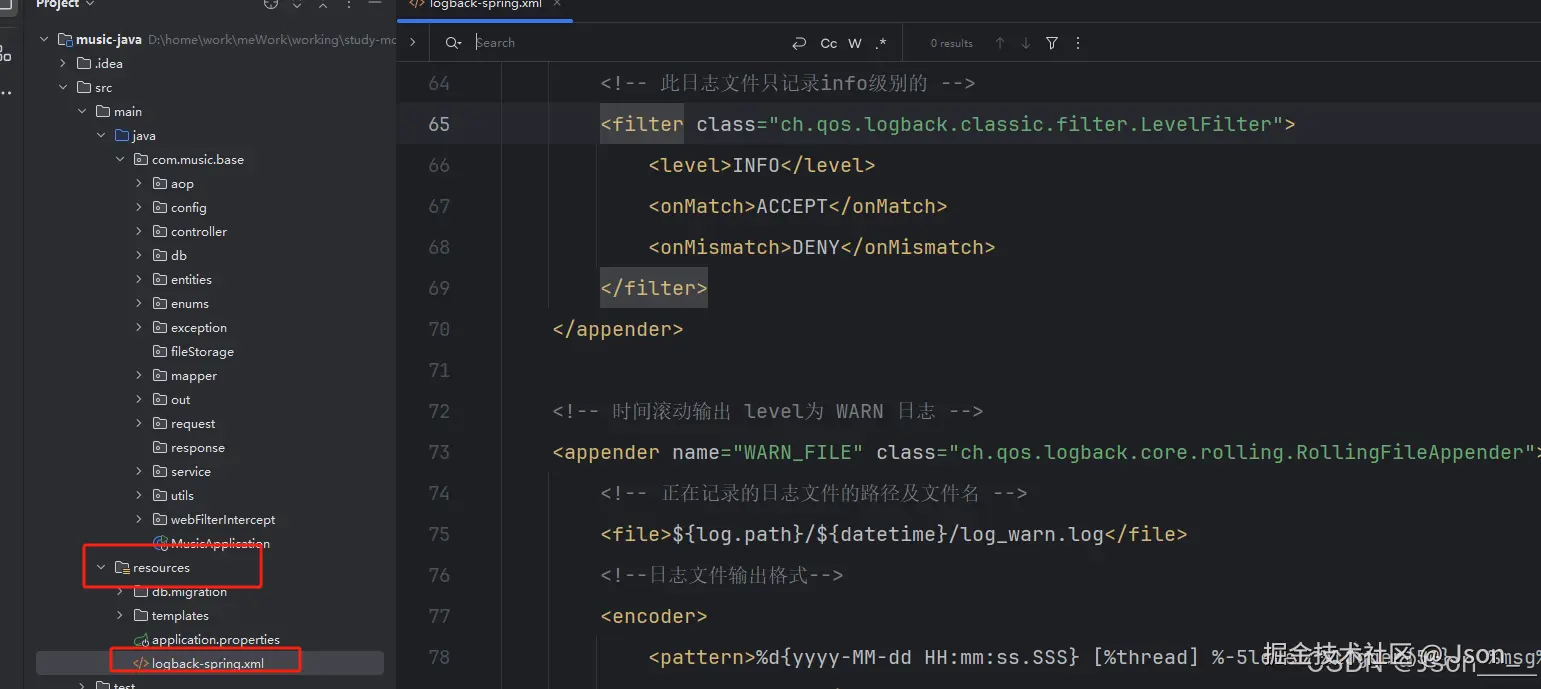Click the controller package icon
The width and height of the screenshot is (1541, 689).
click(x=160, y=232)
